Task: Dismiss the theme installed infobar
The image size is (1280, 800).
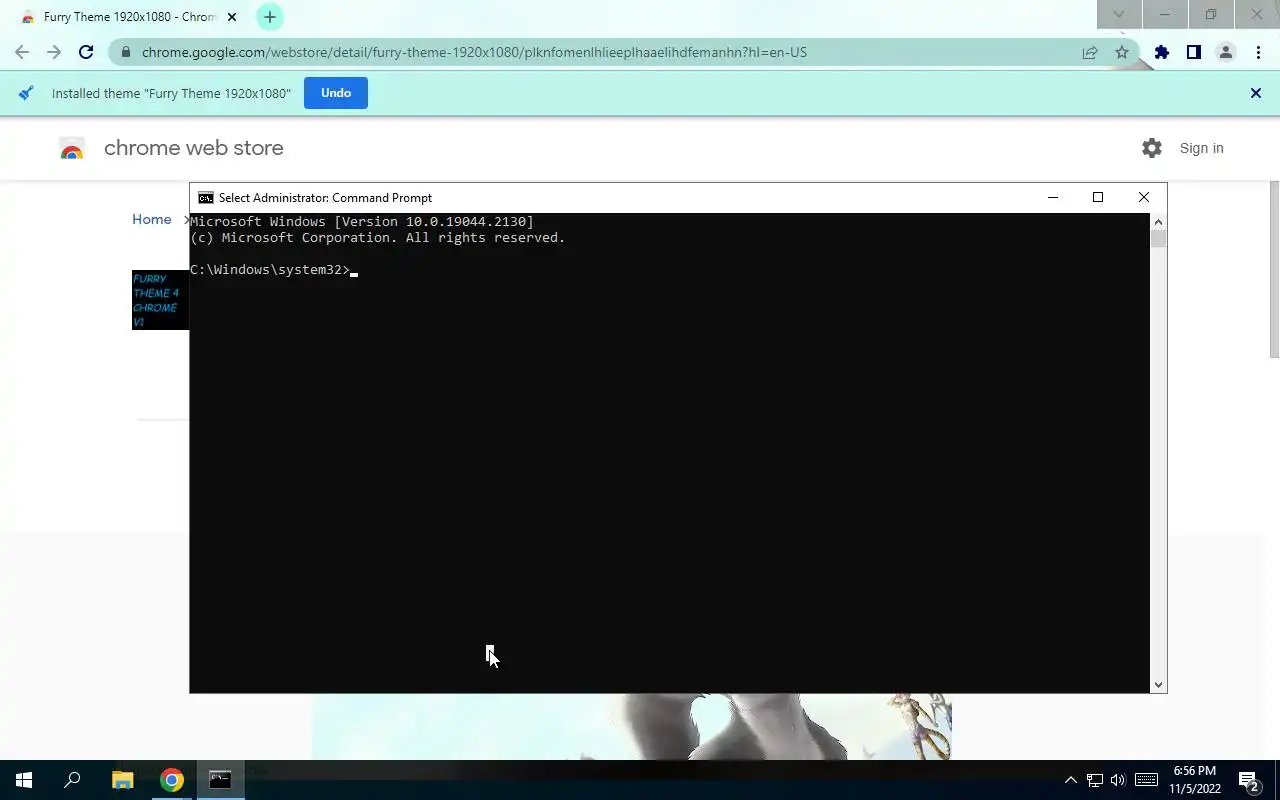Action: [x=1256, y=93]
